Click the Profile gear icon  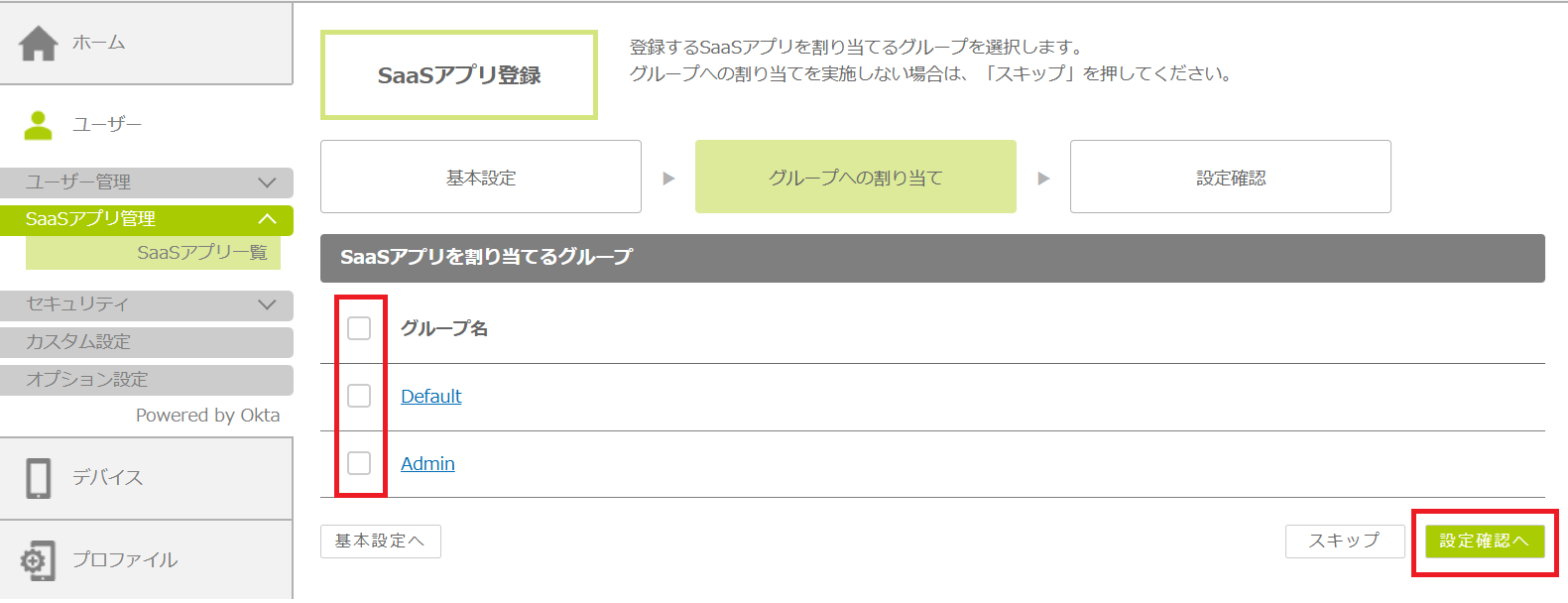click(38, 560)
